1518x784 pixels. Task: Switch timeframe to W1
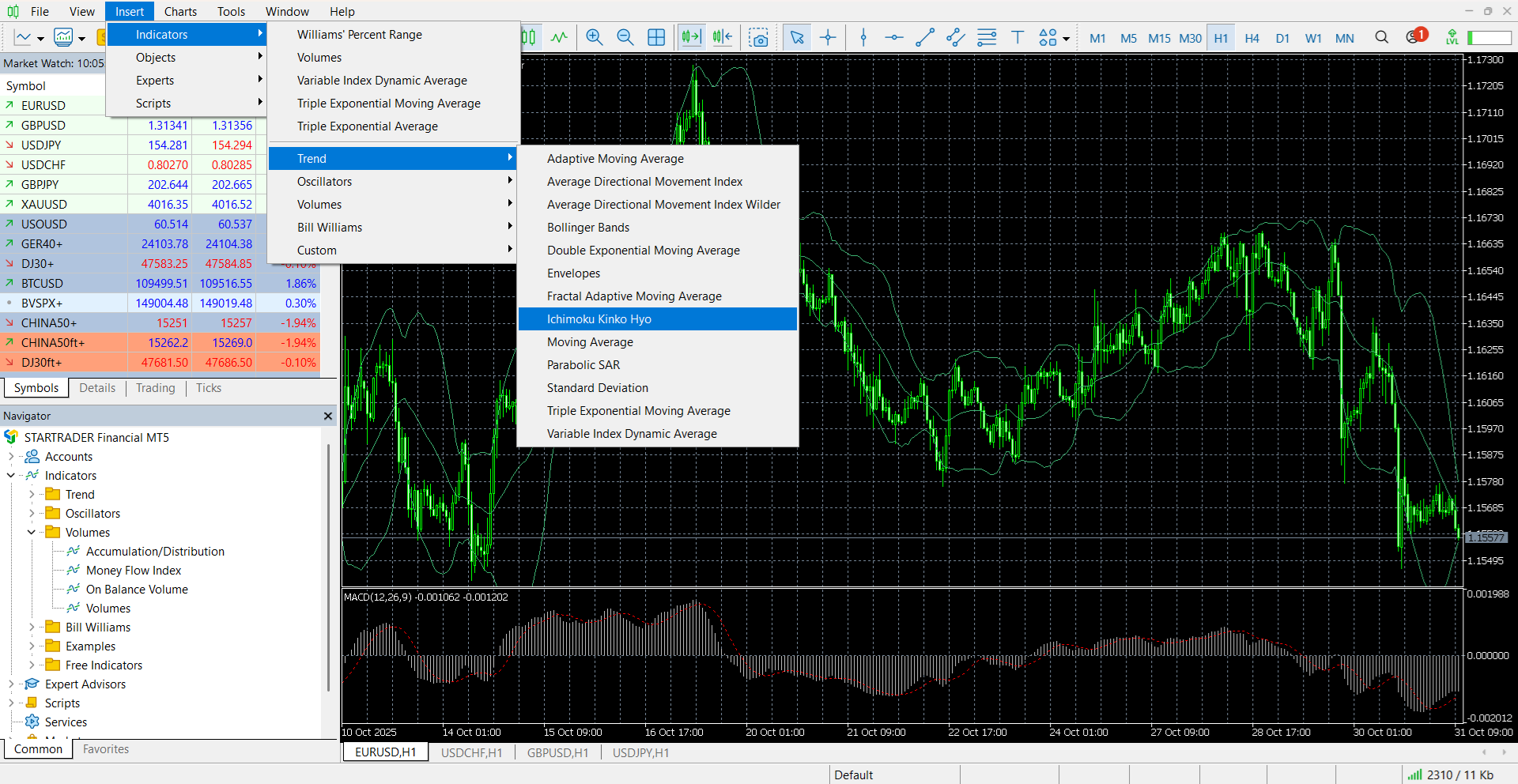coord(1313,38)
